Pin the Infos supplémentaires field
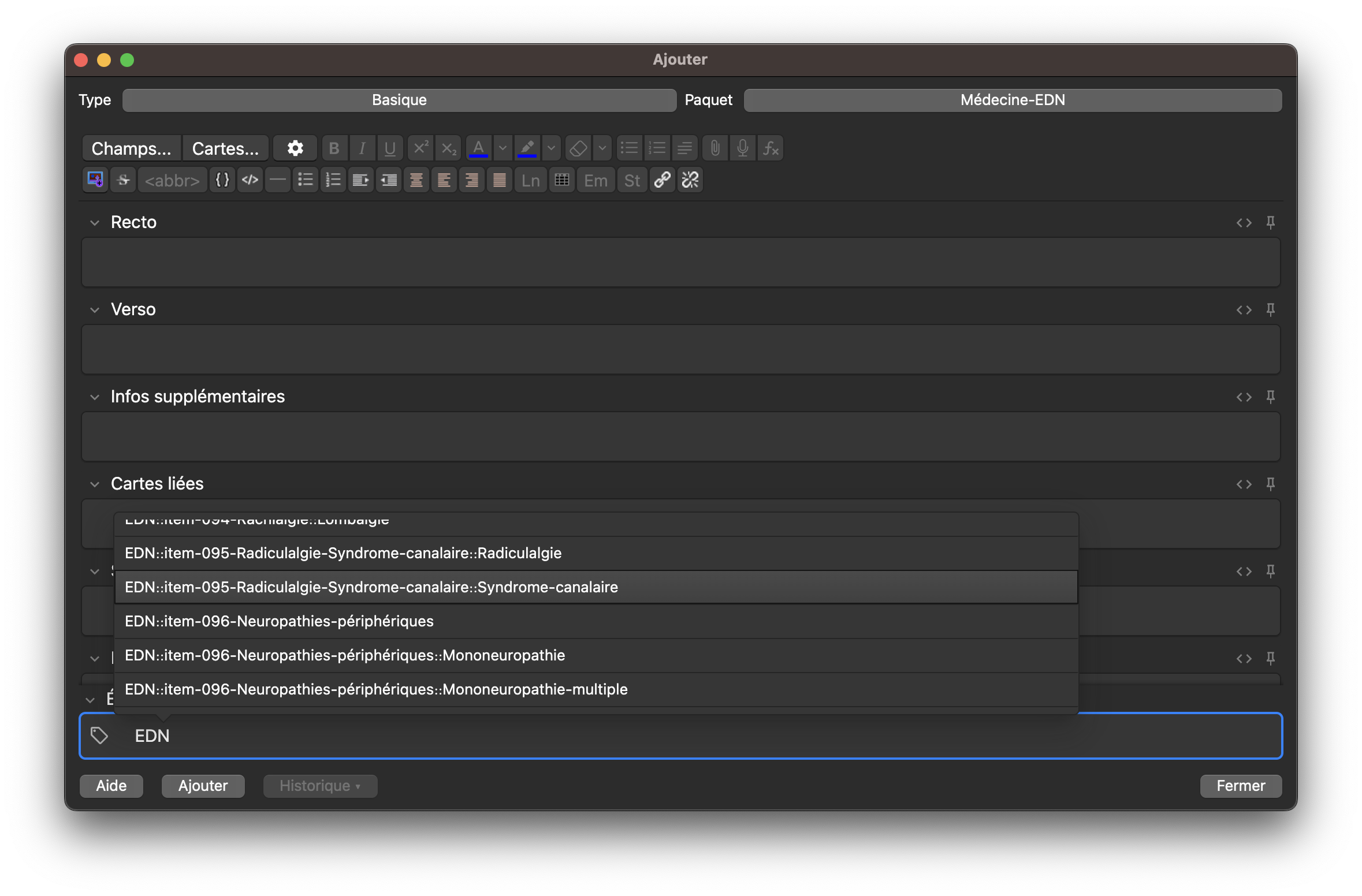Screen dimensions: 1362x896 pyautogui.click(x=1270, y=397)
